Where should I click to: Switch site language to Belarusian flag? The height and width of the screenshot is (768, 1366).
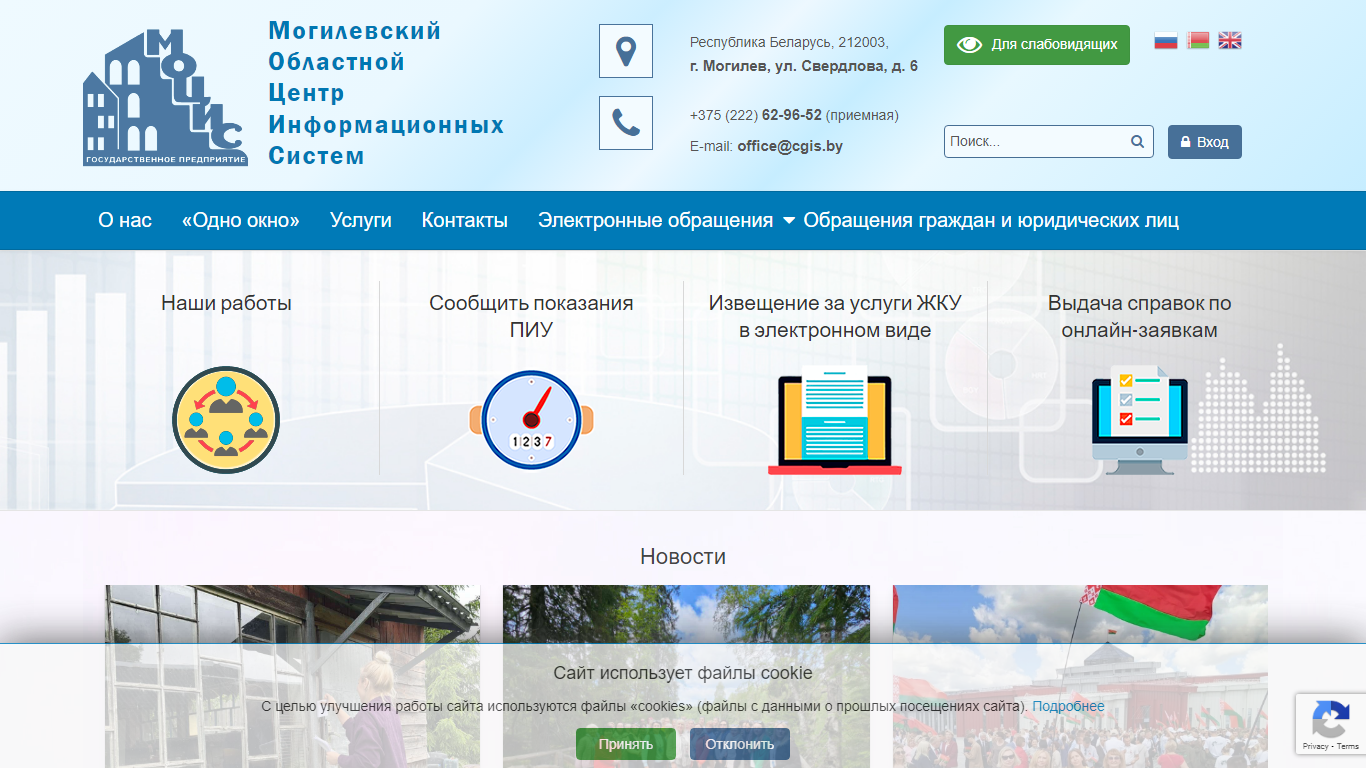(1198, 41)
